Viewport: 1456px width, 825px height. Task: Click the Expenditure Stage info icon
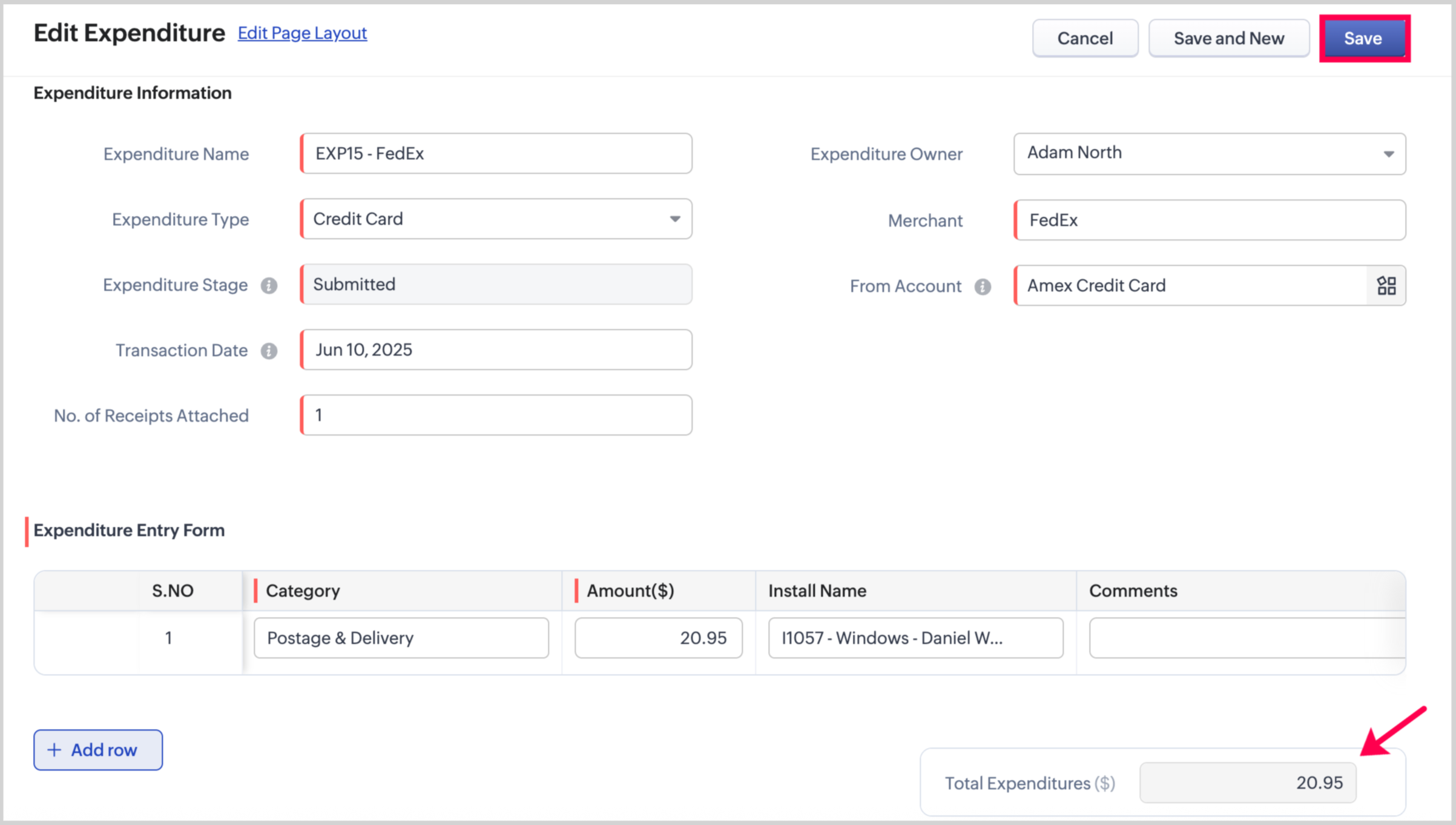[x=269, y=285]
